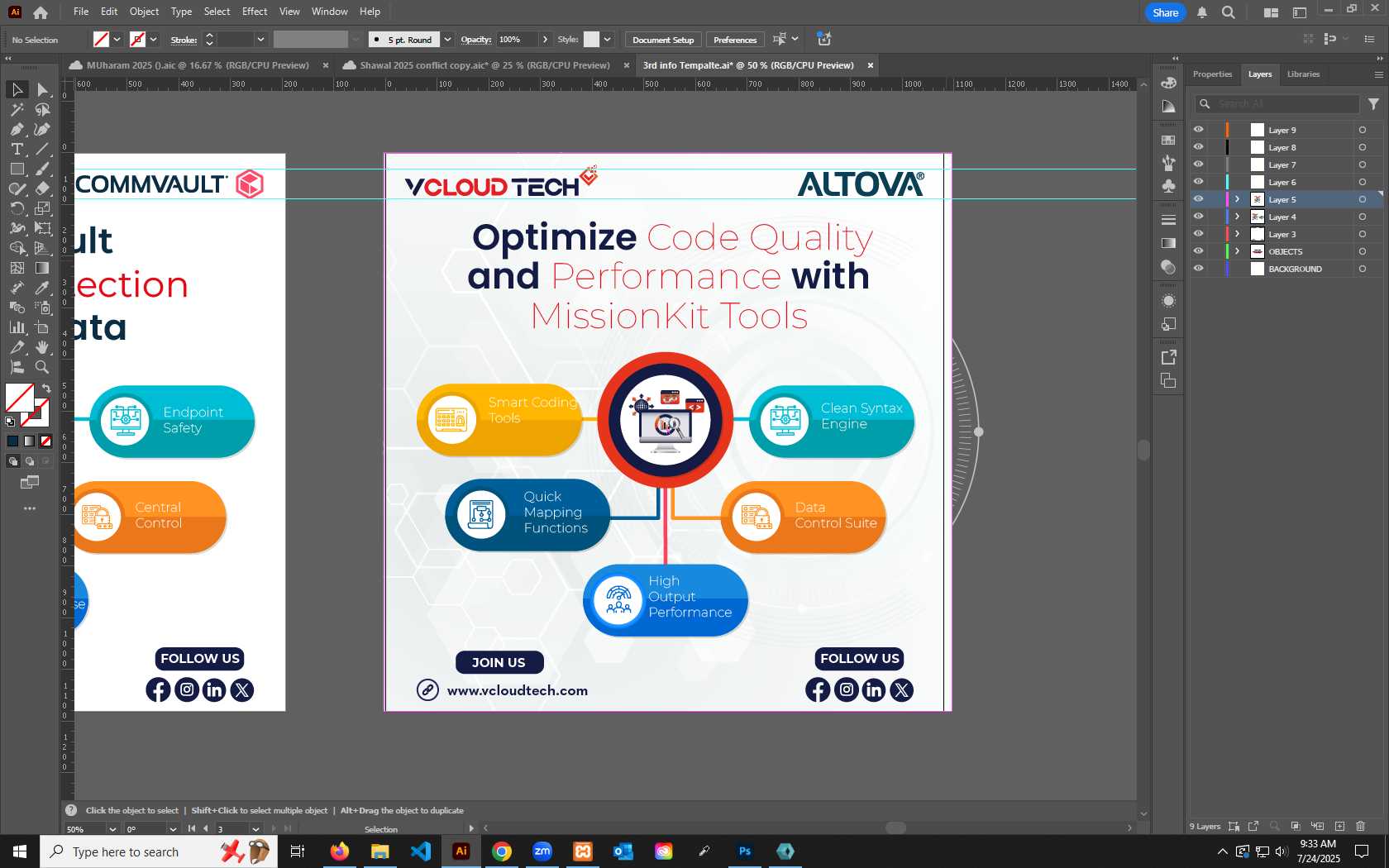
Task: Select the Scale tool
Action: pyautogui.click(x=42, y=208)
